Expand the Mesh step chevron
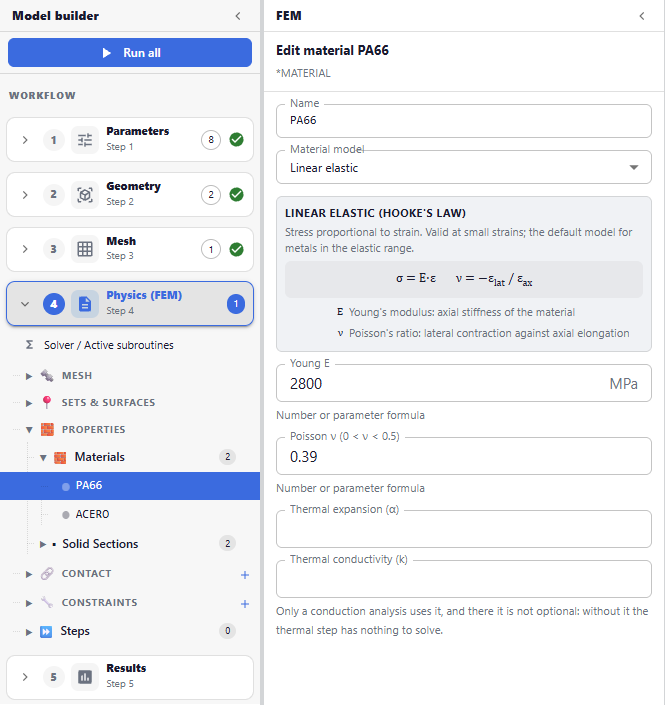Screen dimensions: 665x705 point(25,249)
